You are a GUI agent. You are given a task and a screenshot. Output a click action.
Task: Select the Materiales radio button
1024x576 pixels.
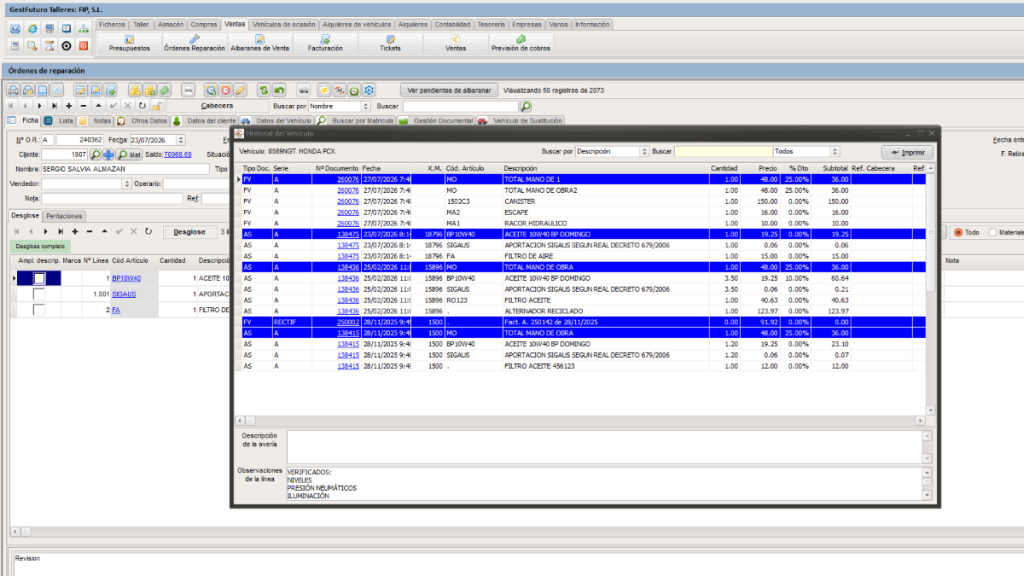(993, 232)
